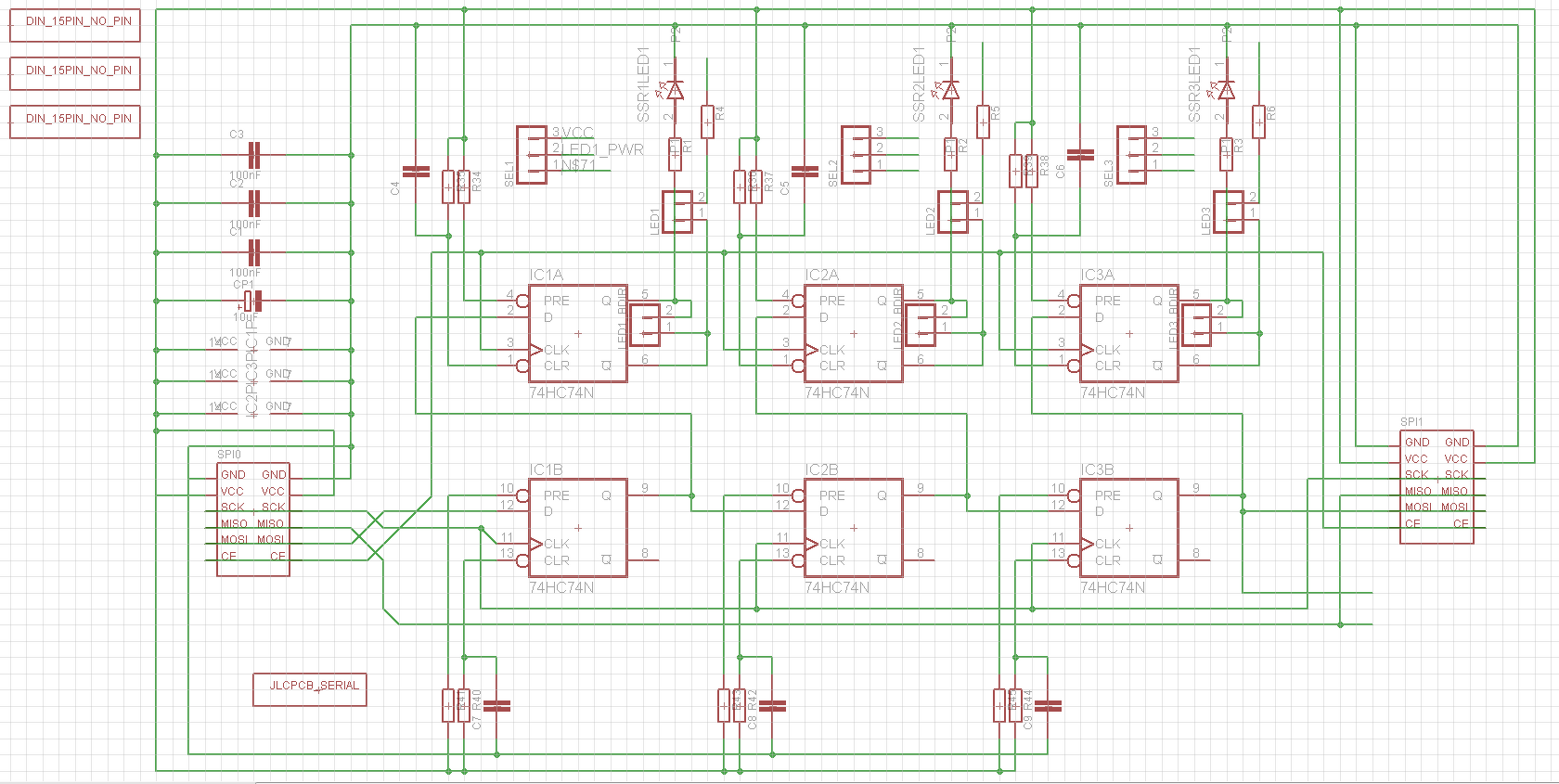The height and width of the screenshot is (784, 1559).
Task: Click the SSR2LED1 name label
Action: tap(919, 84)
